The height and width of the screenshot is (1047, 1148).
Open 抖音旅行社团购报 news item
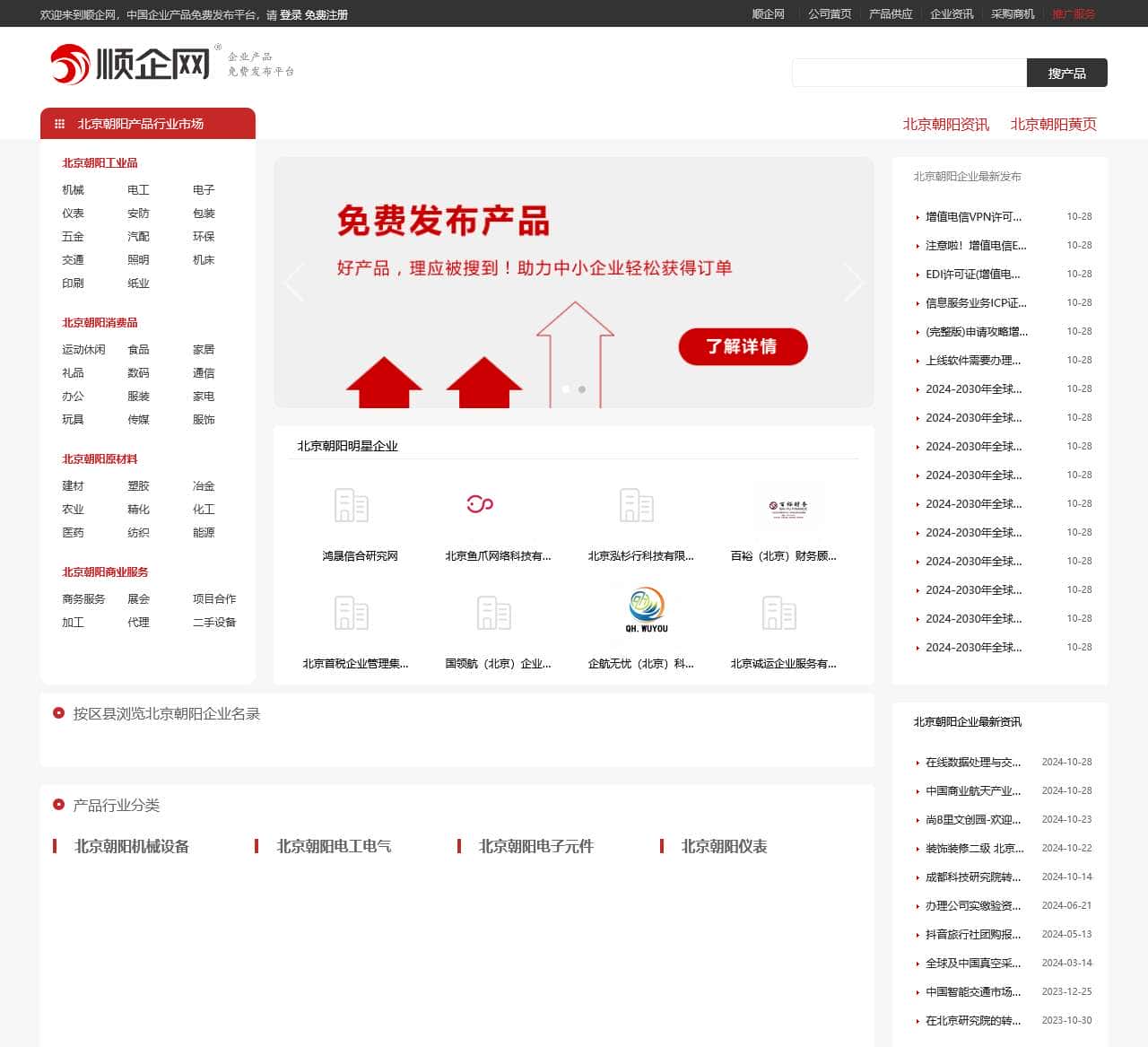pos(973,935)
